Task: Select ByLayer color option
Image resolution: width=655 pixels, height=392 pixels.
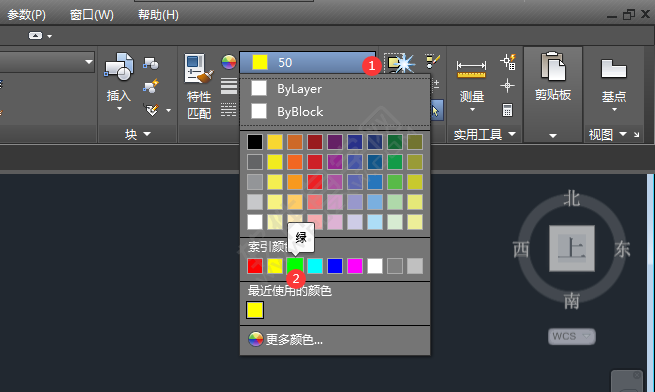Action: pyautogui.click(x=335, y=89)
